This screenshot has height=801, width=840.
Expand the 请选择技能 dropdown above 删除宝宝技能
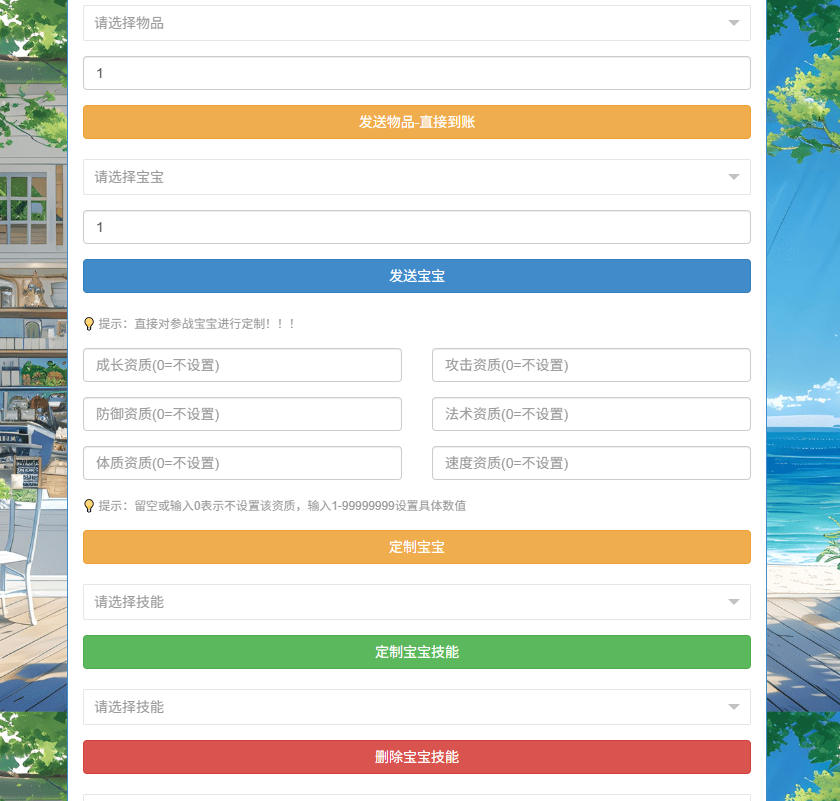416,707
